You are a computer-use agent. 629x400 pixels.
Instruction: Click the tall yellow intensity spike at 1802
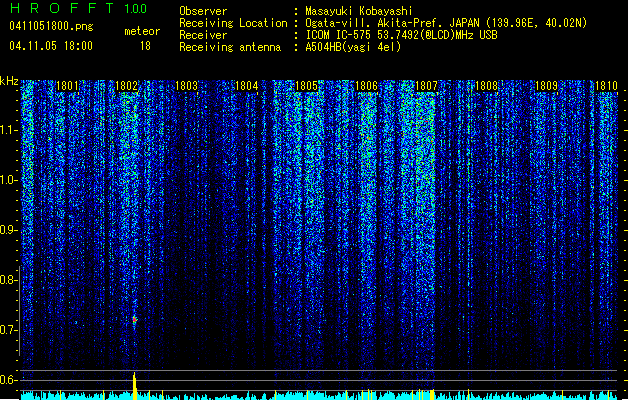[x=135, y=386]
